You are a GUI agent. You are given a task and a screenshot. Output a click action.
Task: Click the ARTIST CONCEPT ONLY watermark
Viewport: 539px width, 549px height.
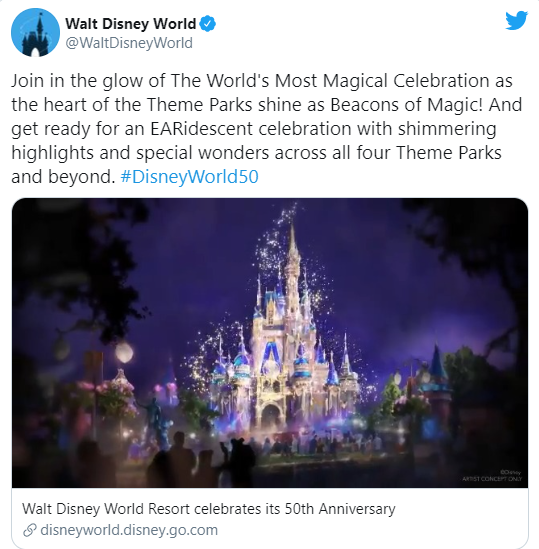click(492, 479)
